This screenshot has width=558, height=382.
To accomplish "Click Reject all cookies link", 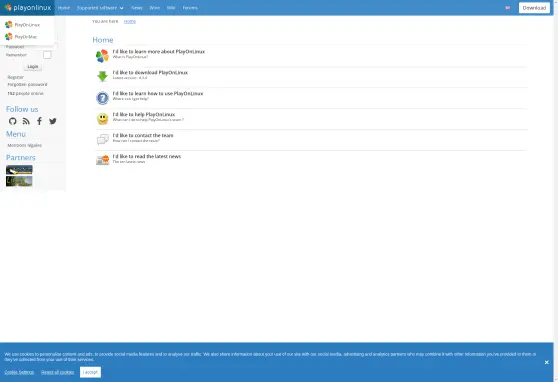I will [x=58, y=372].
